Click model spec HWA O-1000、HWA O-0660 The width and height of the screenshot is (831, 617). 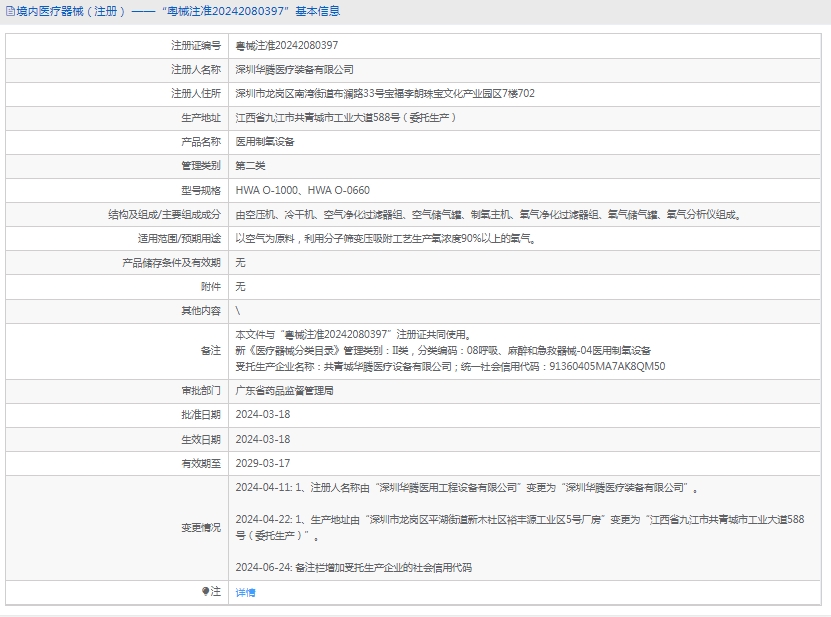coord(302,190)
